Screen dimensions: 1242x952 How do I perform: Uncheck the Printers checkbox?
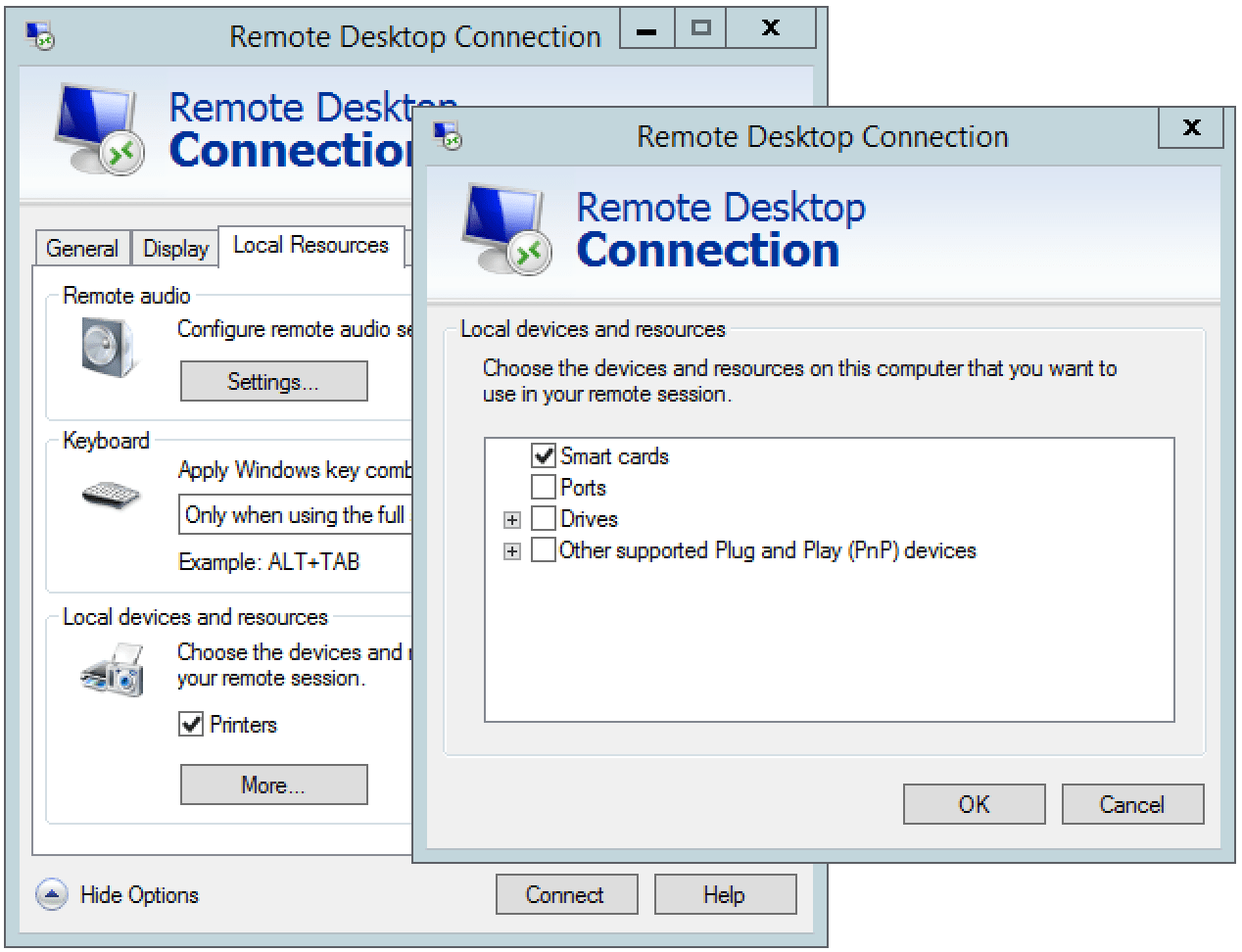[191, 724]
